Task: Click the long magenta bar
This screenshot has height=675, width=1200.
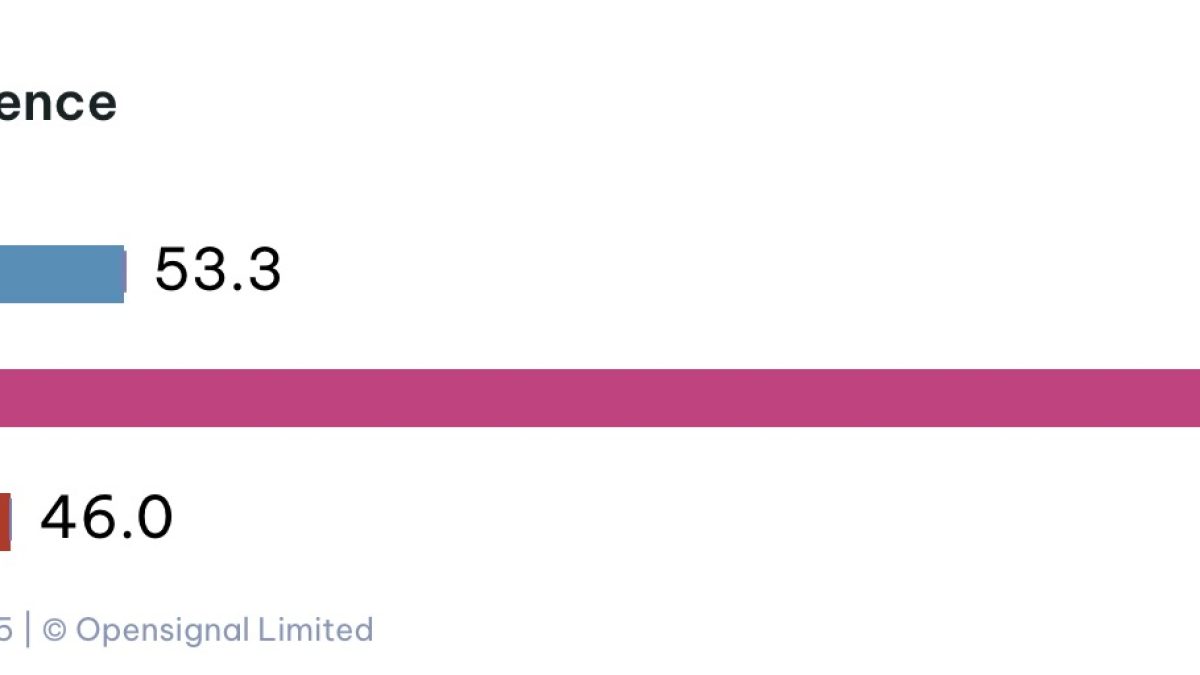Action: point(600,398)
